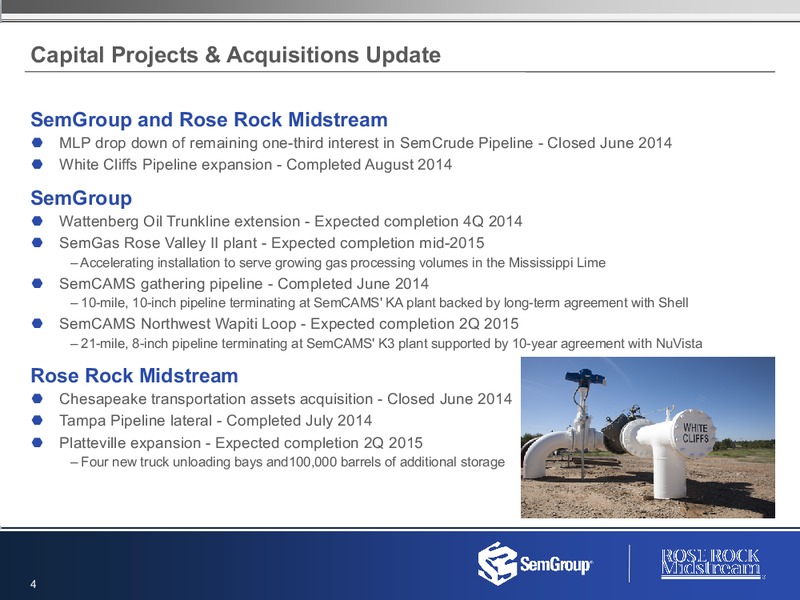Click the Platteville expansion bullet
Viewport: 800px width, 600px height.
[x=241, y=443]
